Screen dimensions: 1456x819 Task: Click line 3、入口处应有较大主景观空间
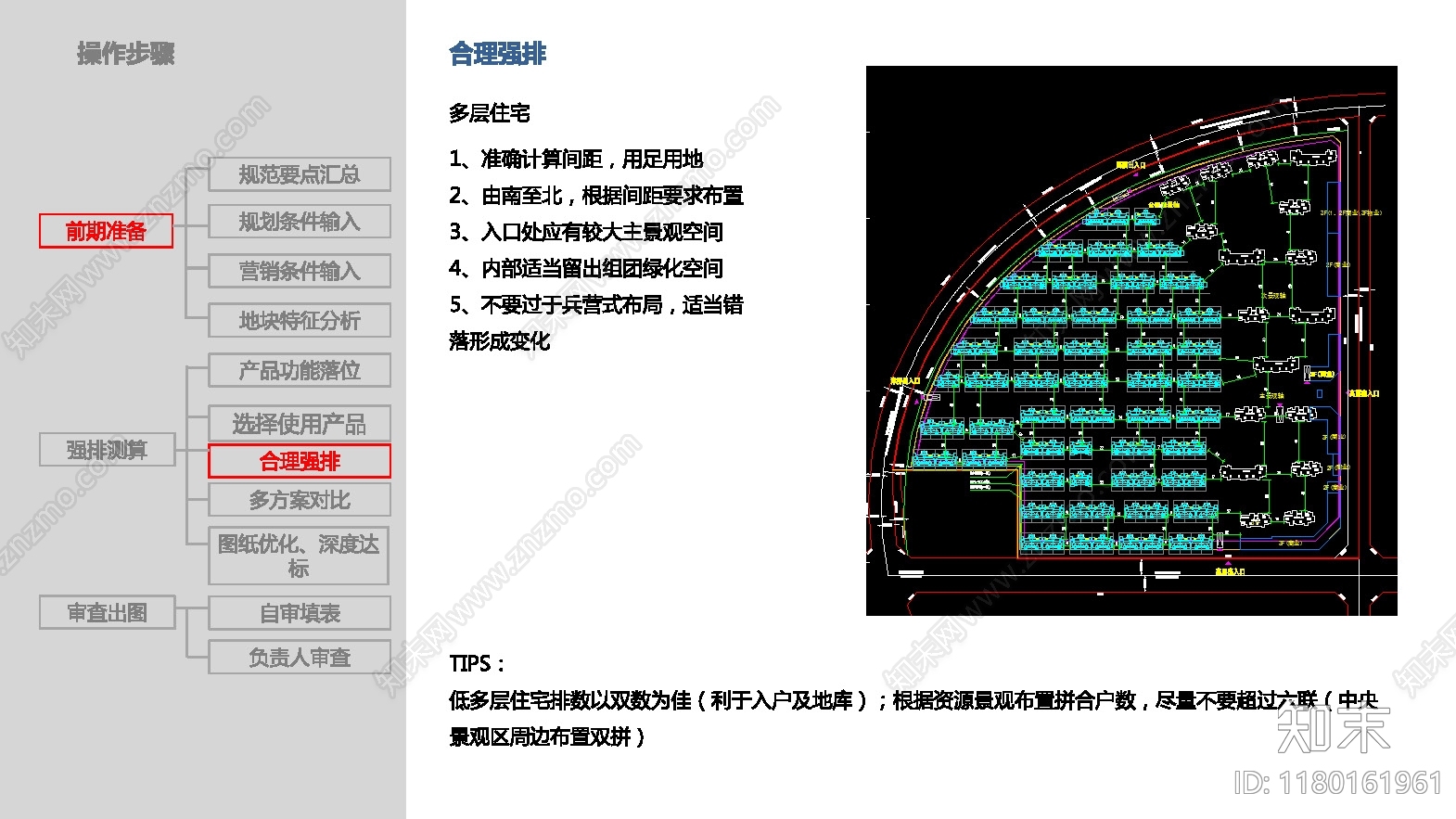[586, 232]
